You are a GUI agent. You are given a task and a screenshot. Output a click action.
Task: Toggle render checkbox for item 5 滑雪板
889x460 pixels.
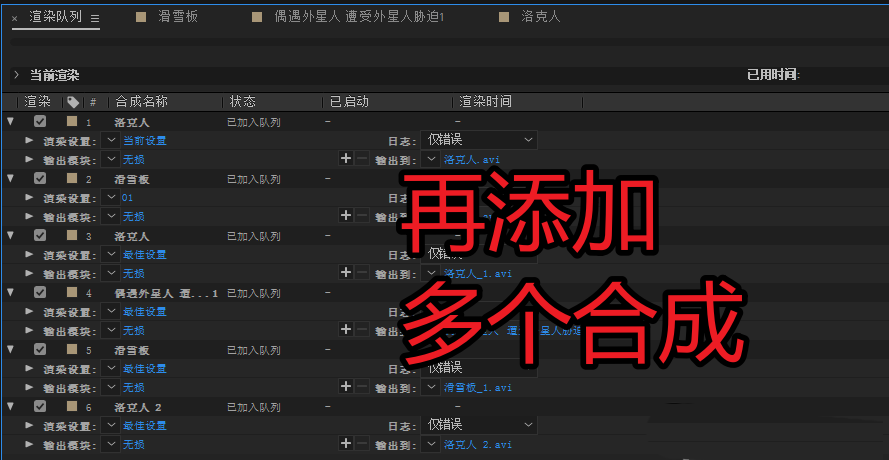40,349
